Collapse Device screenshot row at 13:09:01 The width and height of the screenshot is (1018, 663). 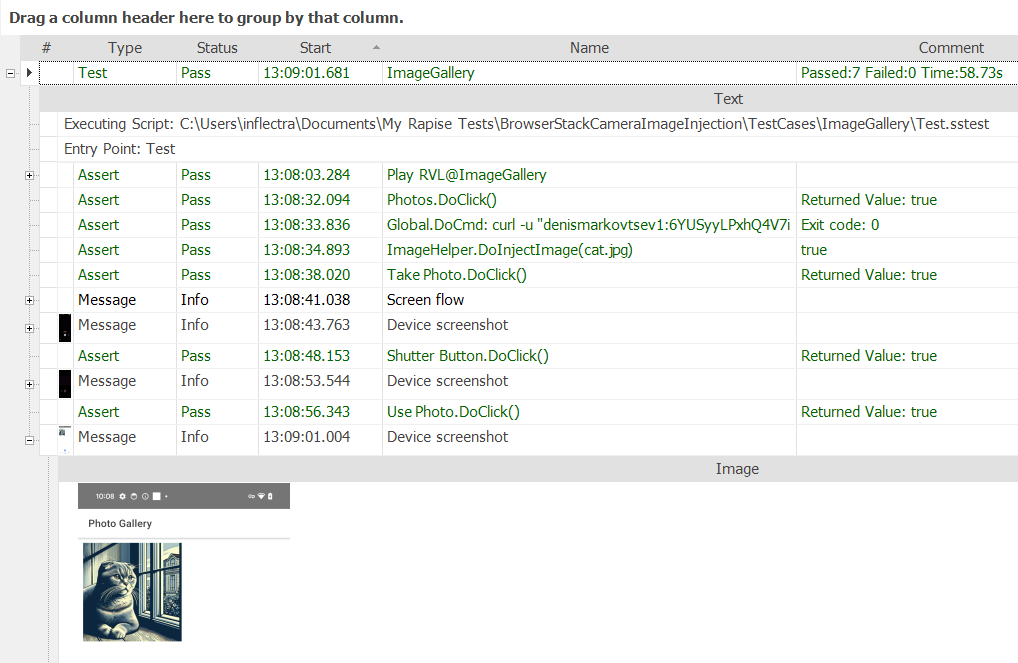(30, 440)
